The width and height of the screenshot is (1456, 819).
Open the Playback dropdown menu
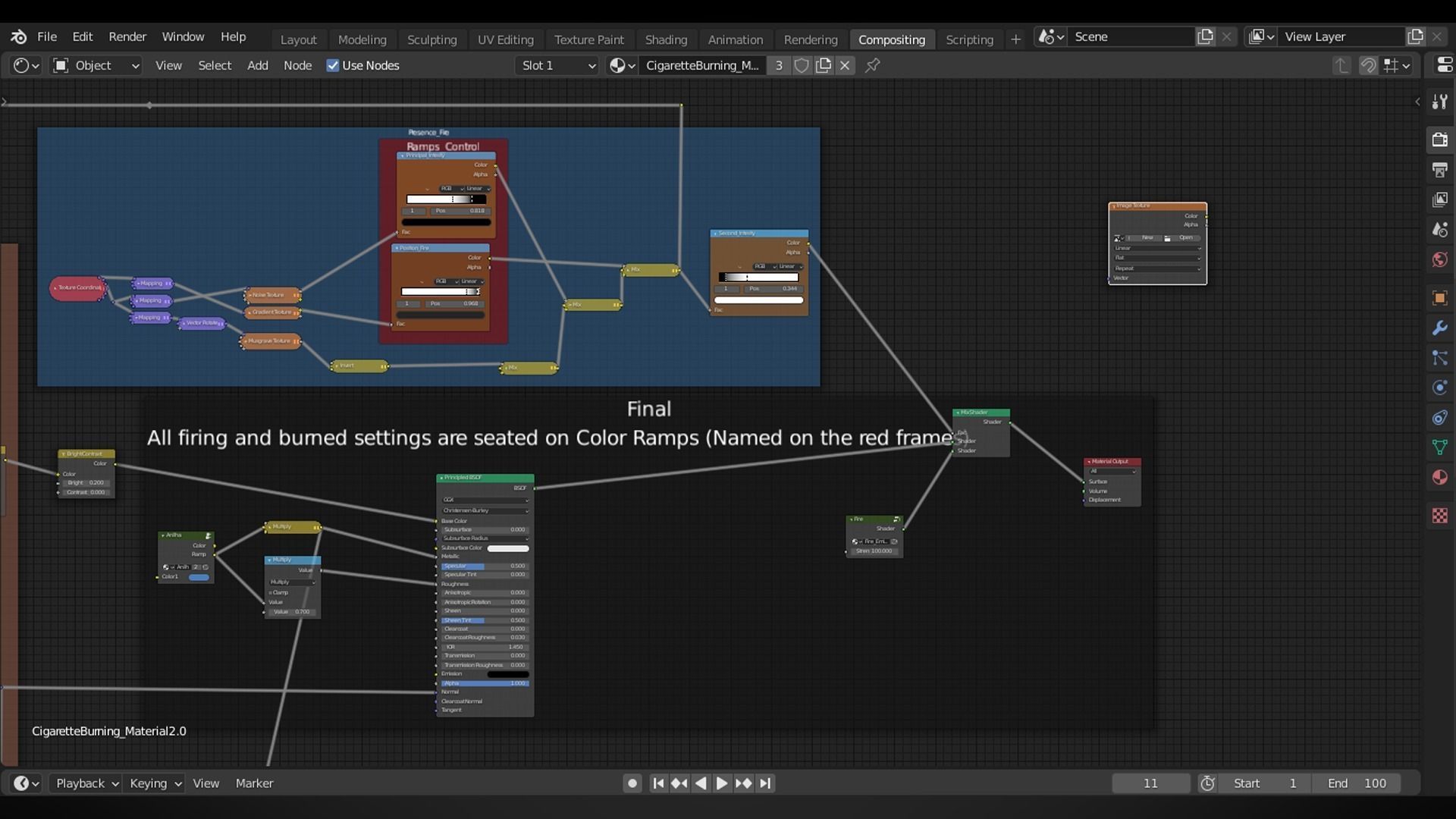pyautogui.click(x=87, y=783)
